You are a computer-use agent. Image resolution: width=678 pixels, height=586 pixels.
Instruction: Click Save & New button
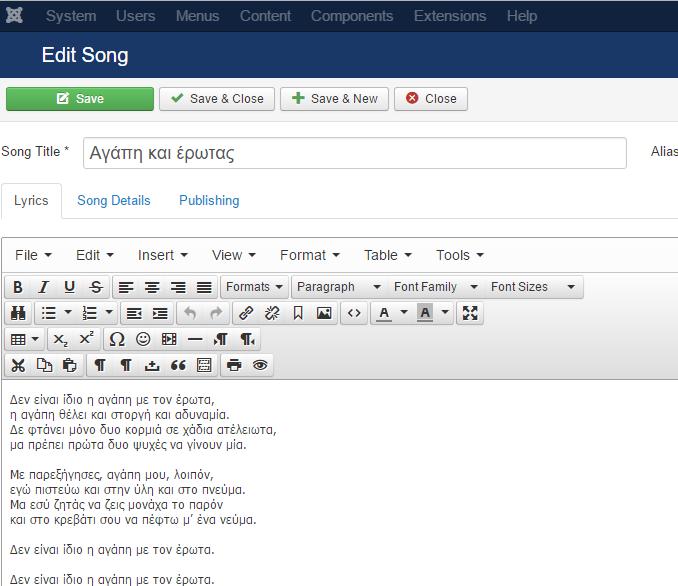pyautogui.click(x=334, y=99)
